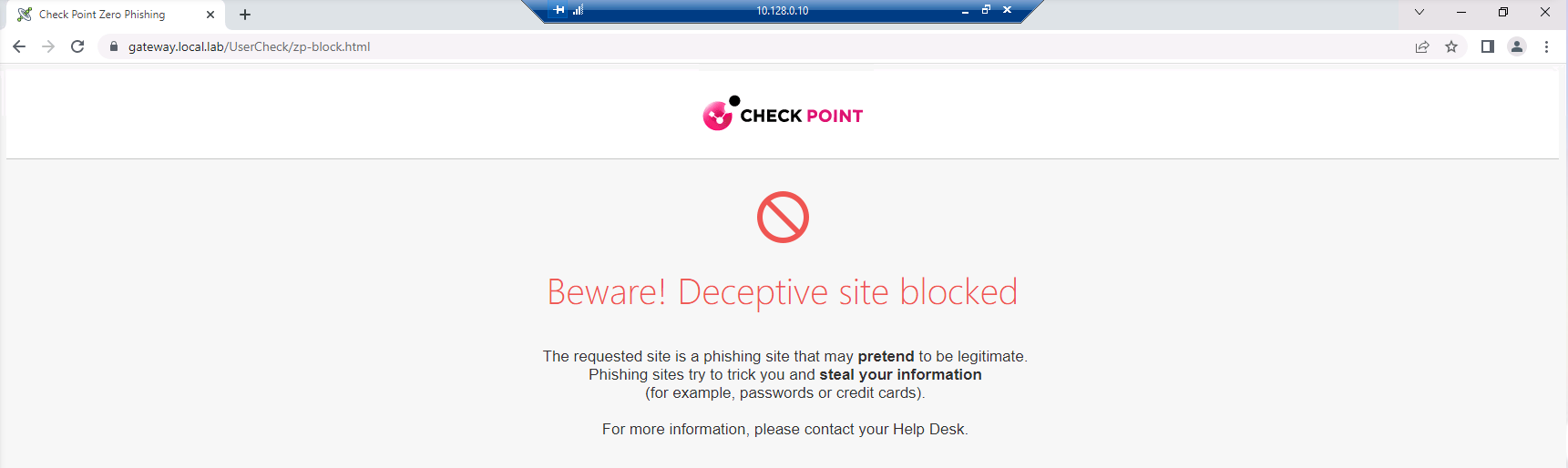View site info via the lock icon

[x=114, y=46]
